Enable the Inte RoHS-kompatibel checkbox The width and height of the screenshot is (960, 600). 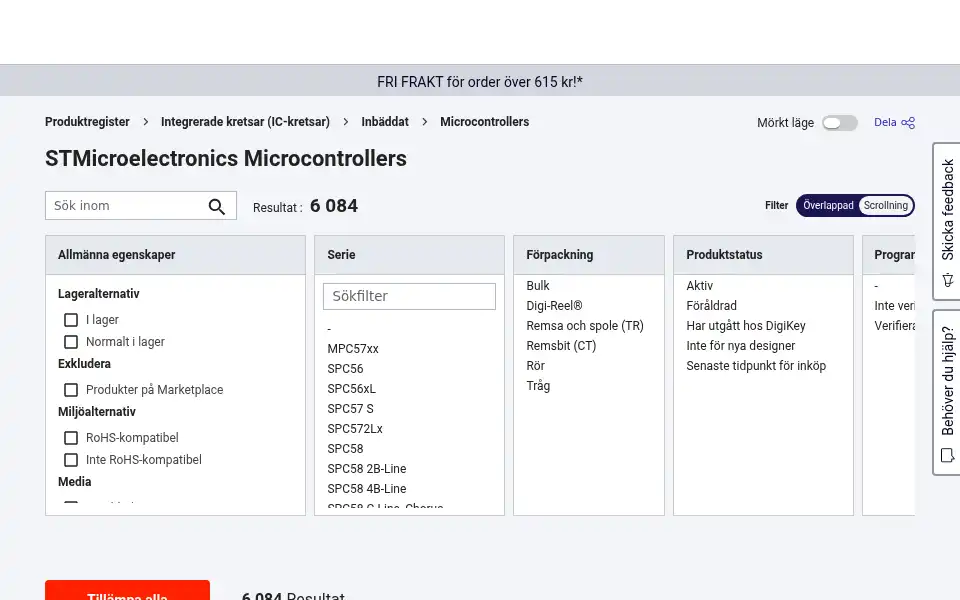71,460
